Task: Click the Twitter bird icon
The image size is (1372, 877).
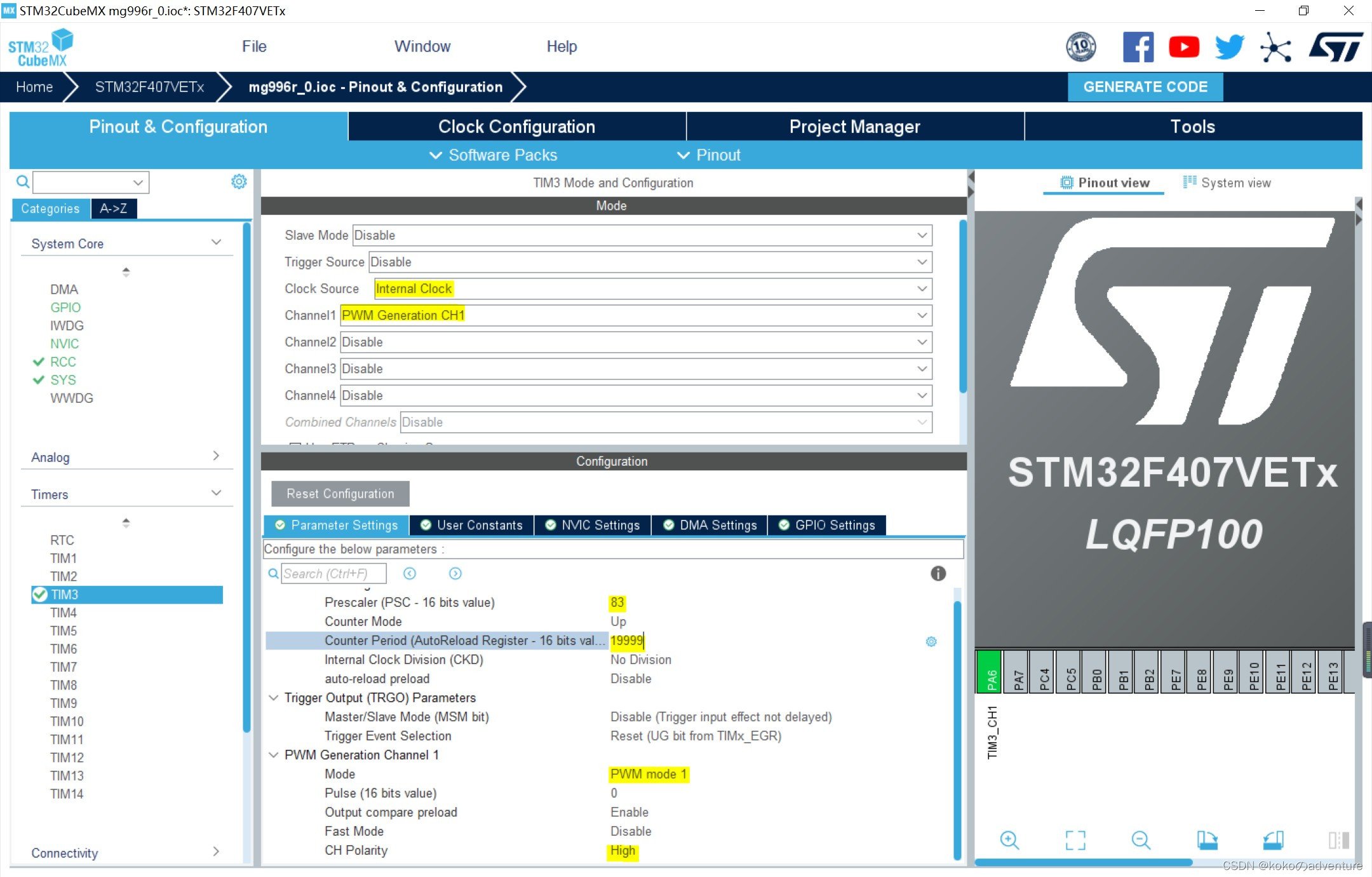Action: coord(1229,47)
